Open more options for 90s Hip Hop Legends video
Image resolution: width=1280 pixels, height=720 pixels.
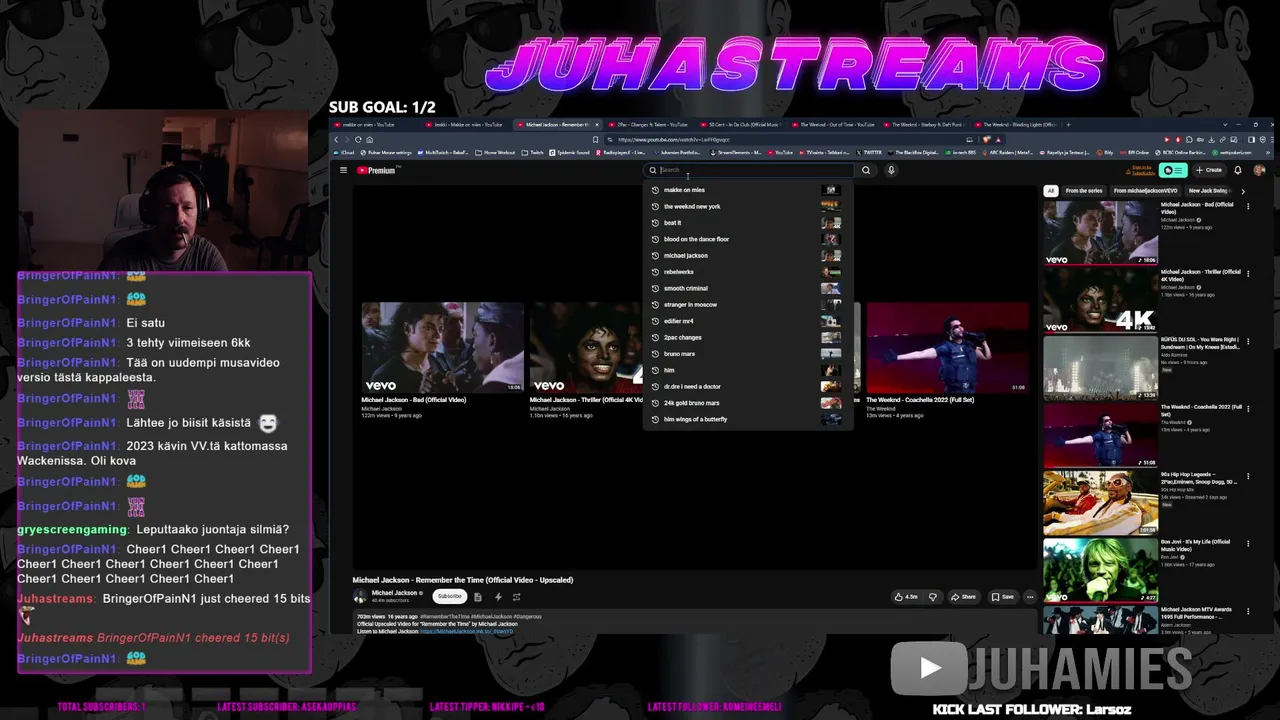[x=1246, y=477]
